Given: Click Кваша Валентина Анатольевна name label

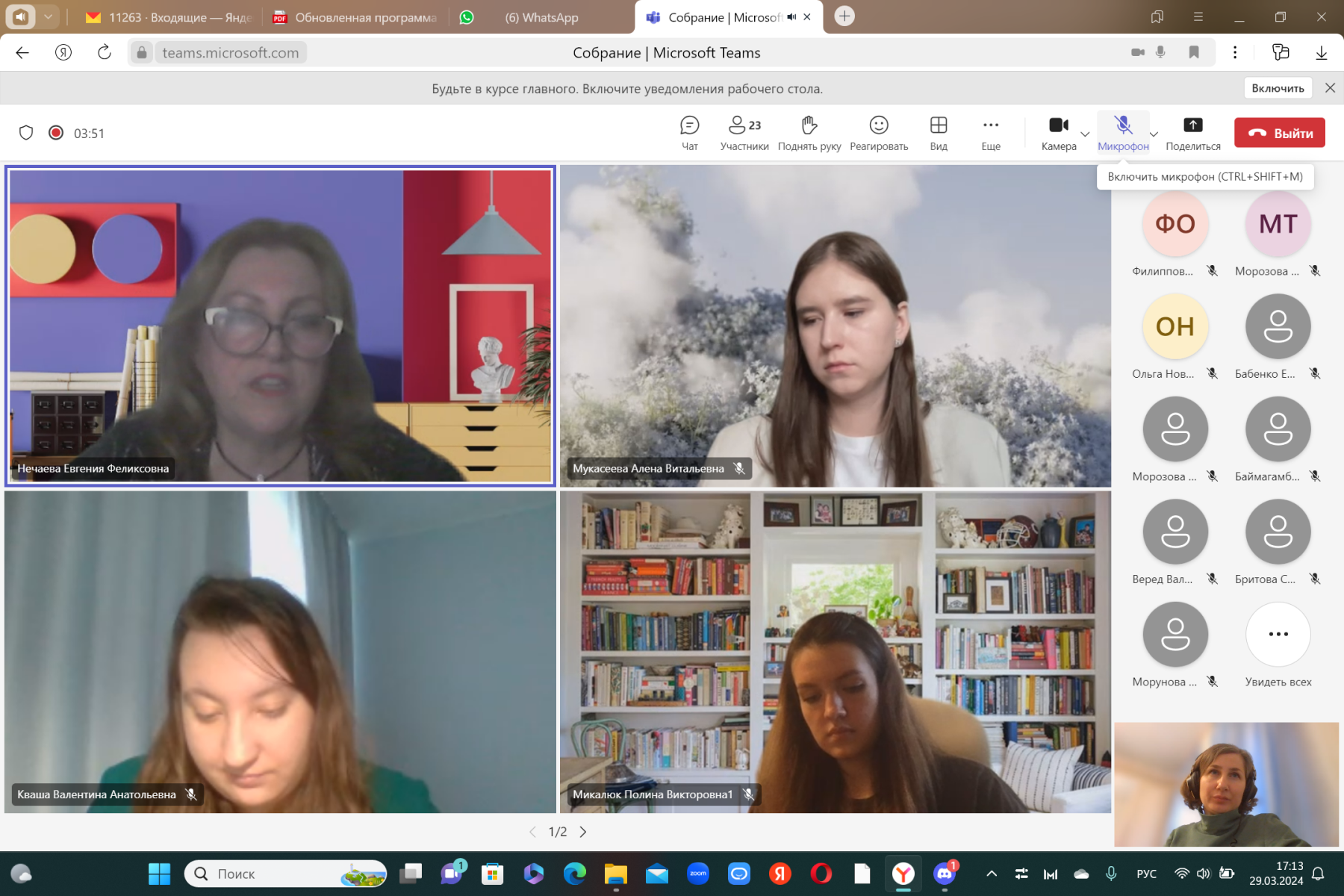Looking at the screenshot, I should (97, 794).
